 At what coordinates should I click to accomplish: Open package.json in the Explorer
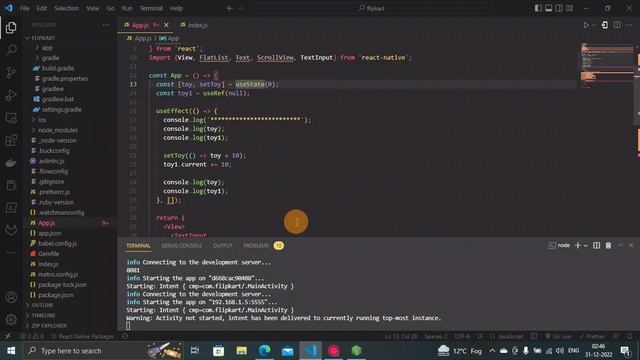[56, 295]
